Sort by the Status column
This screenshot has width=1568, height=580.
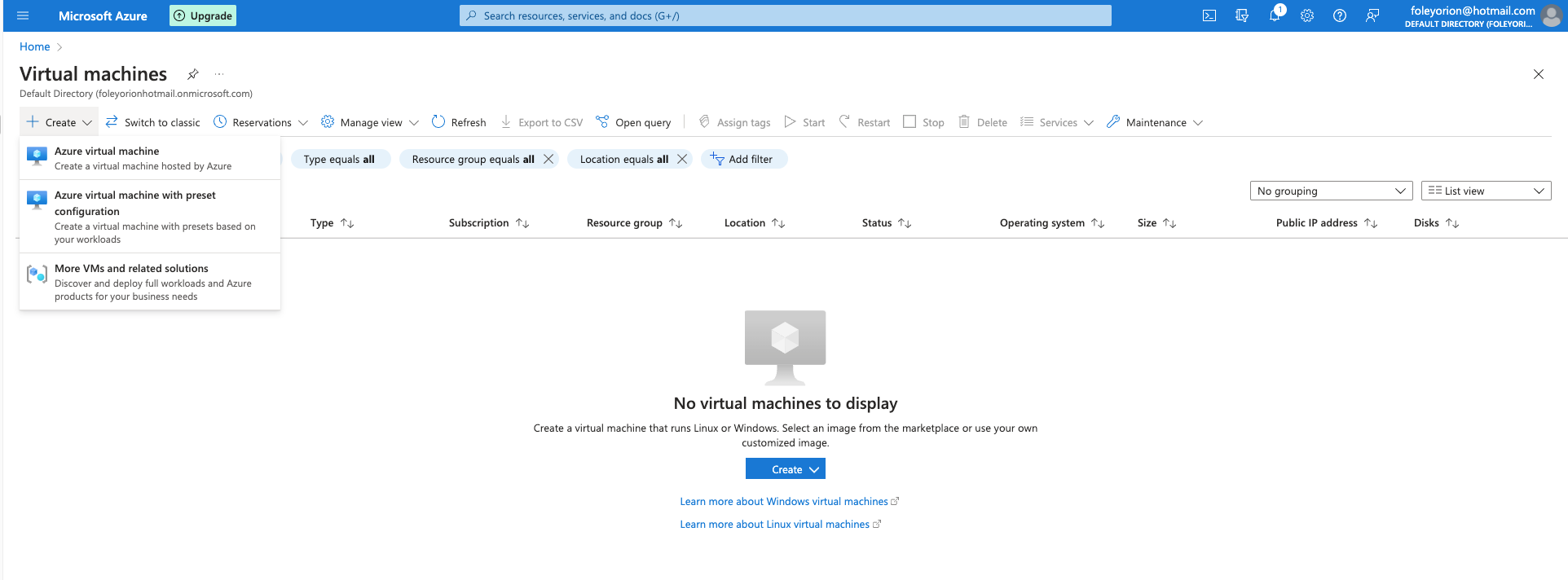point(887,222)
